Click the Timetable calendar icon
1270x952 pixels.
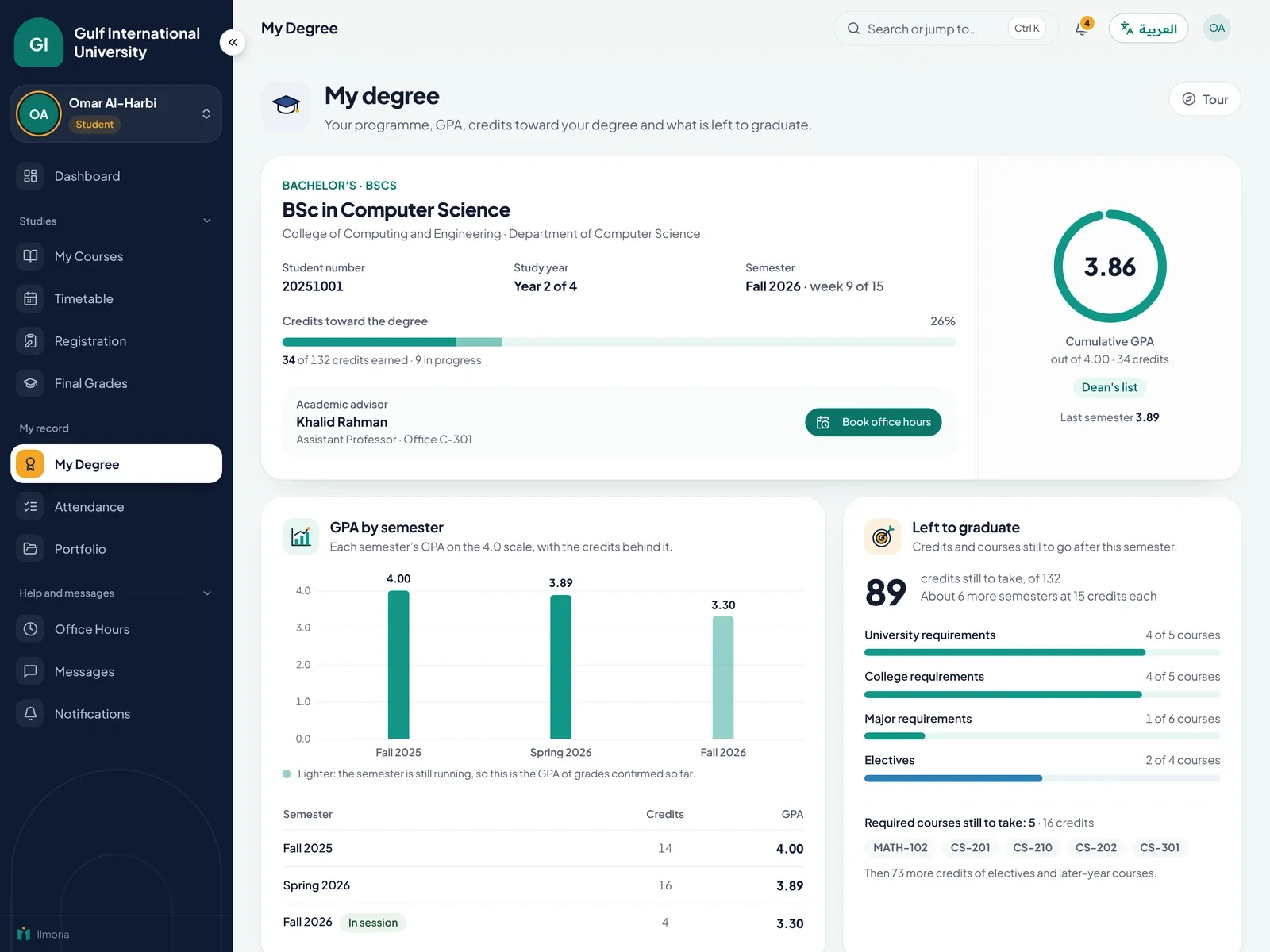[x=30, y=298]
